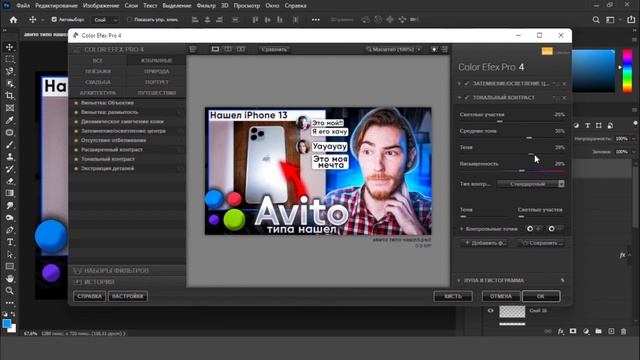Open the Справка menu
Viewport: 640px width, 360px height.
tap(296, 6)
